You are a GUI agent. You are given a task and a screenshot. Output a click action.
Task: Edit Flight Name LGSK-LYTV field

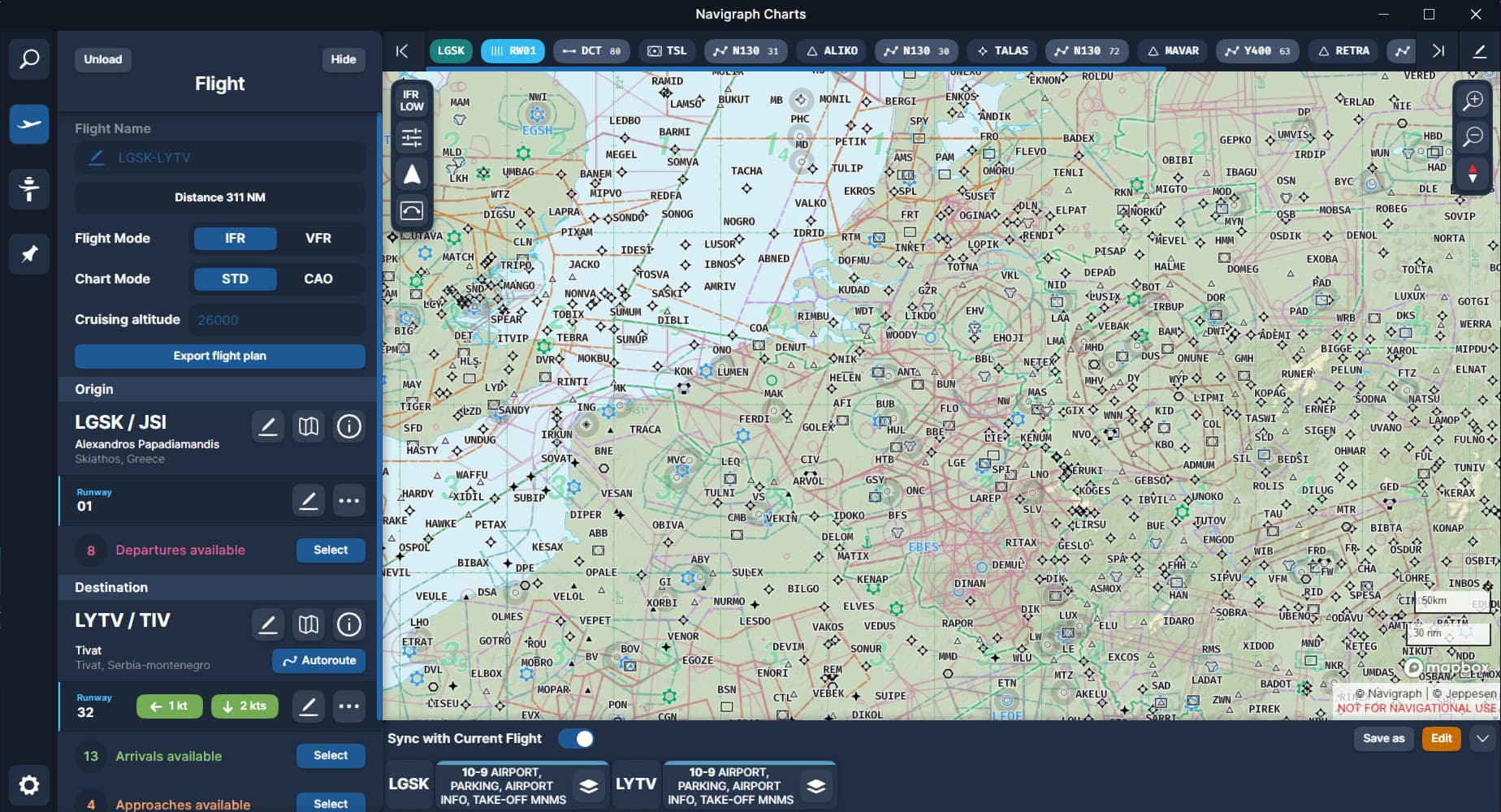click(x=220, y=158)
